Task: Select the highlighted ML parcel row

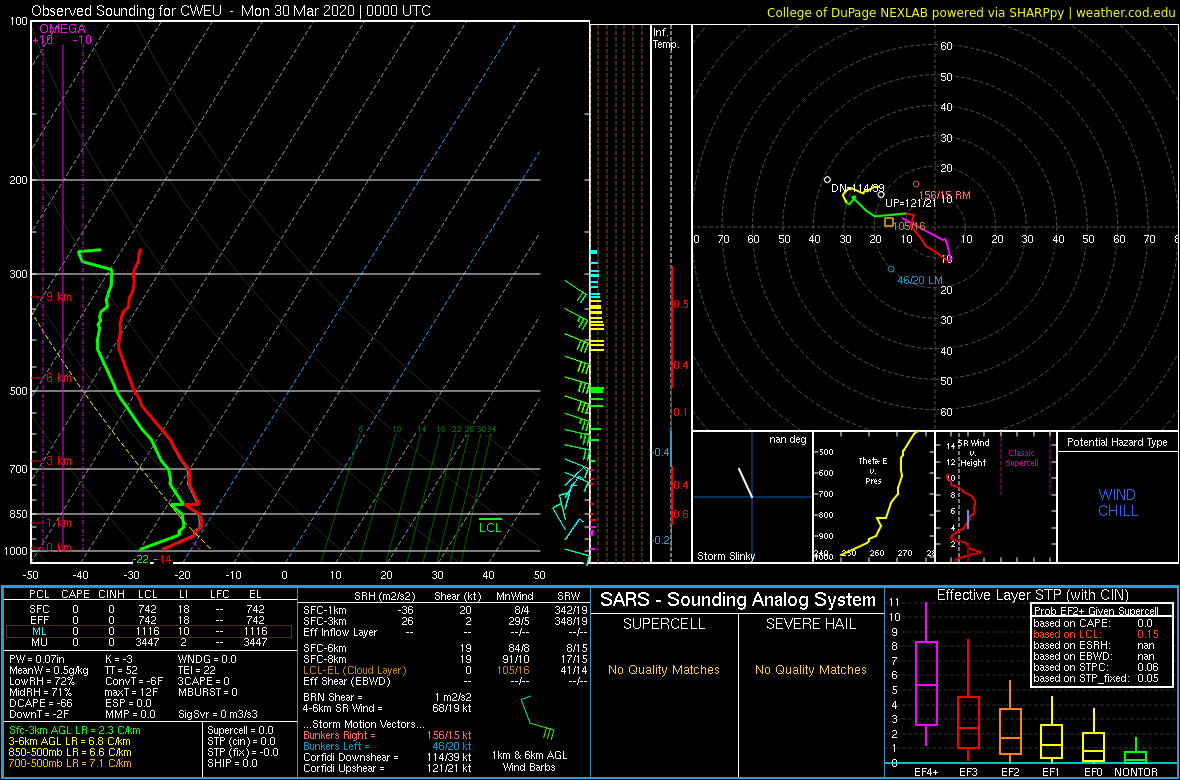Action: click(x=149, y=631)
